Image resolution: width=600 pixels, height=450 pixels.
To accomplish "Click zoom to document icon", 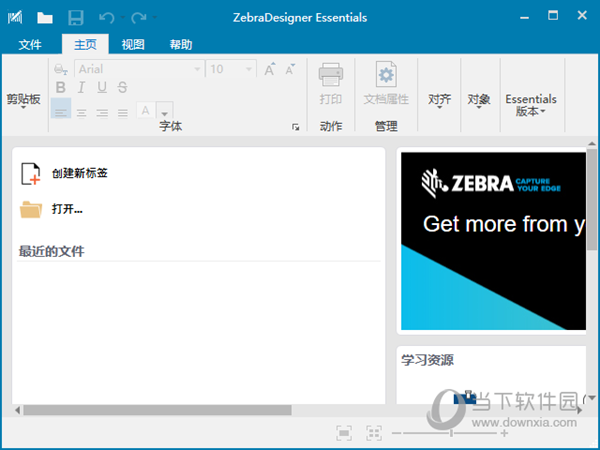I will 344,433.
